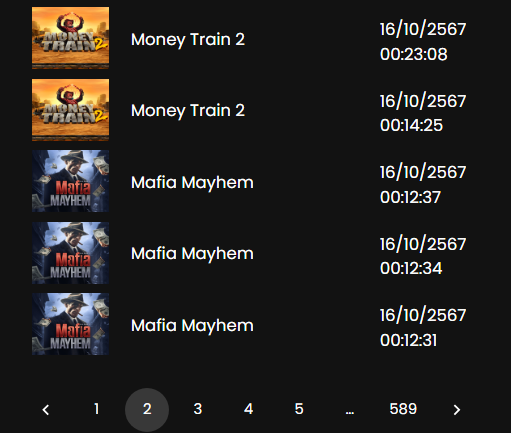Open Mafia Mayhem thumbnail played at 00:12:31
Viewport: 511px width, 433px height.
70,324
